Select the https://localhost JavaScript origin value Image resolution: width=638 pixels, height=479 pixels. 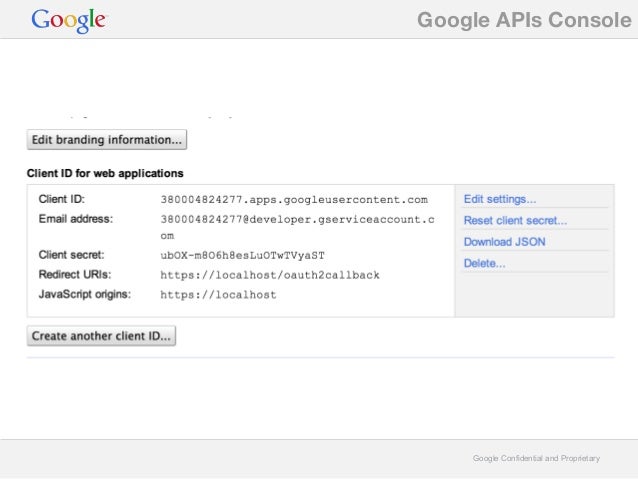[218, 295]
